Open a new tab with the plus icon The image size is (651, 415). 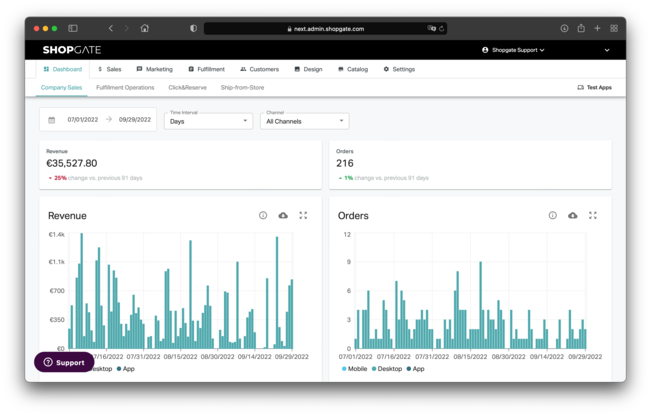tap(597, 28)
